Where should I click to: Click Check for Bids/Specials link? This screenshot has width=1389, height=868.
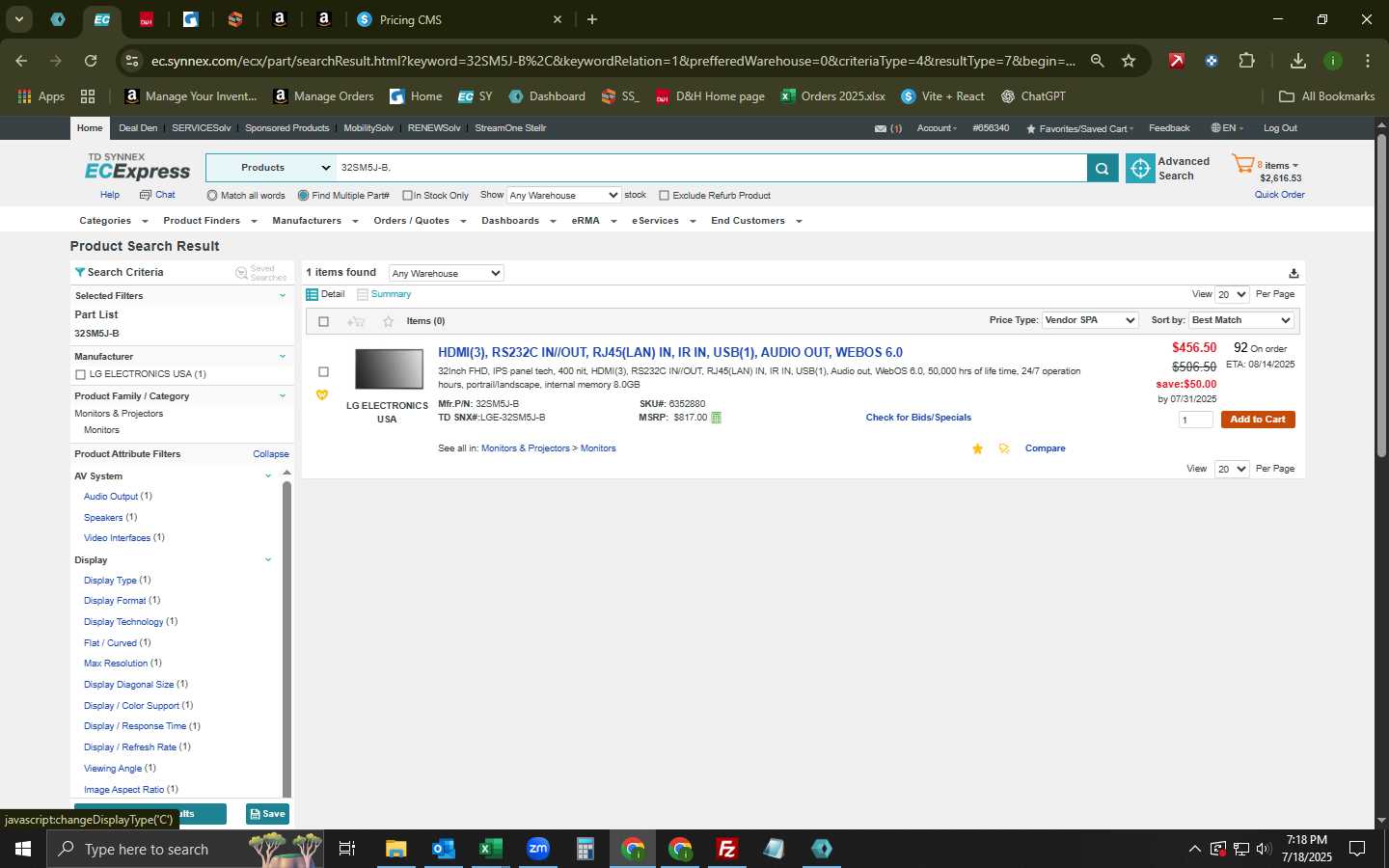click(x=918, y=418)
